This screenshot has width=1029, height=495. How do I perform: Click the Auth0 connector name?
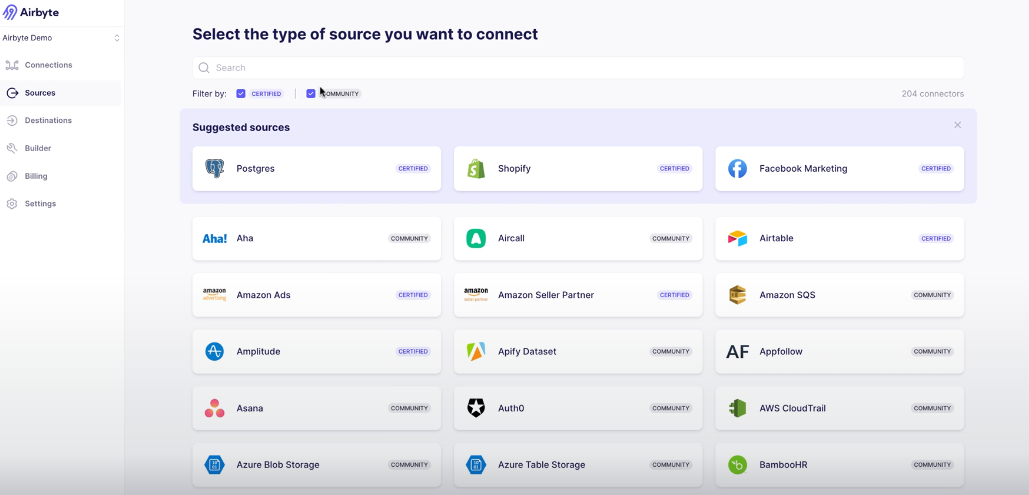click(x=511, y=408)
